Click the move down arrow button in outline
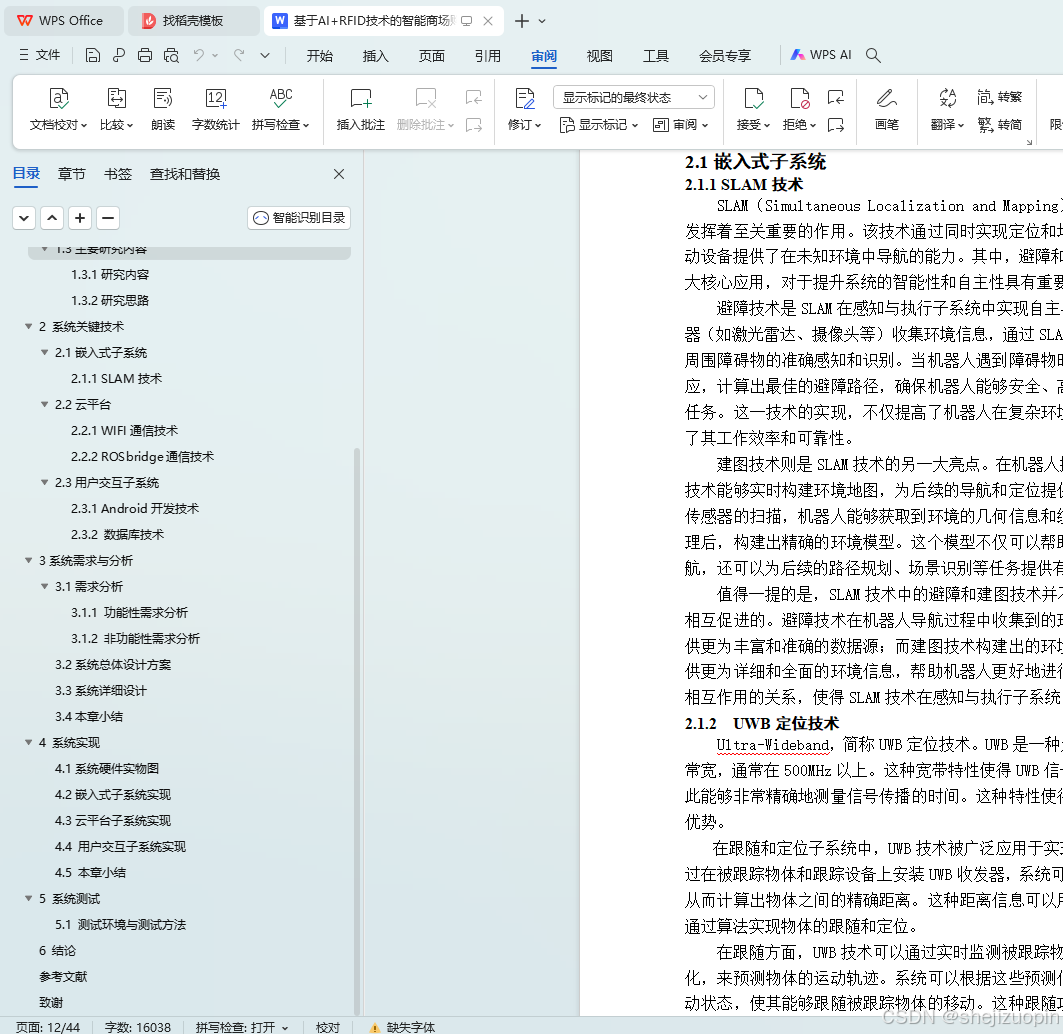This screenshot has height=1034, width=1063. [24, 218]
